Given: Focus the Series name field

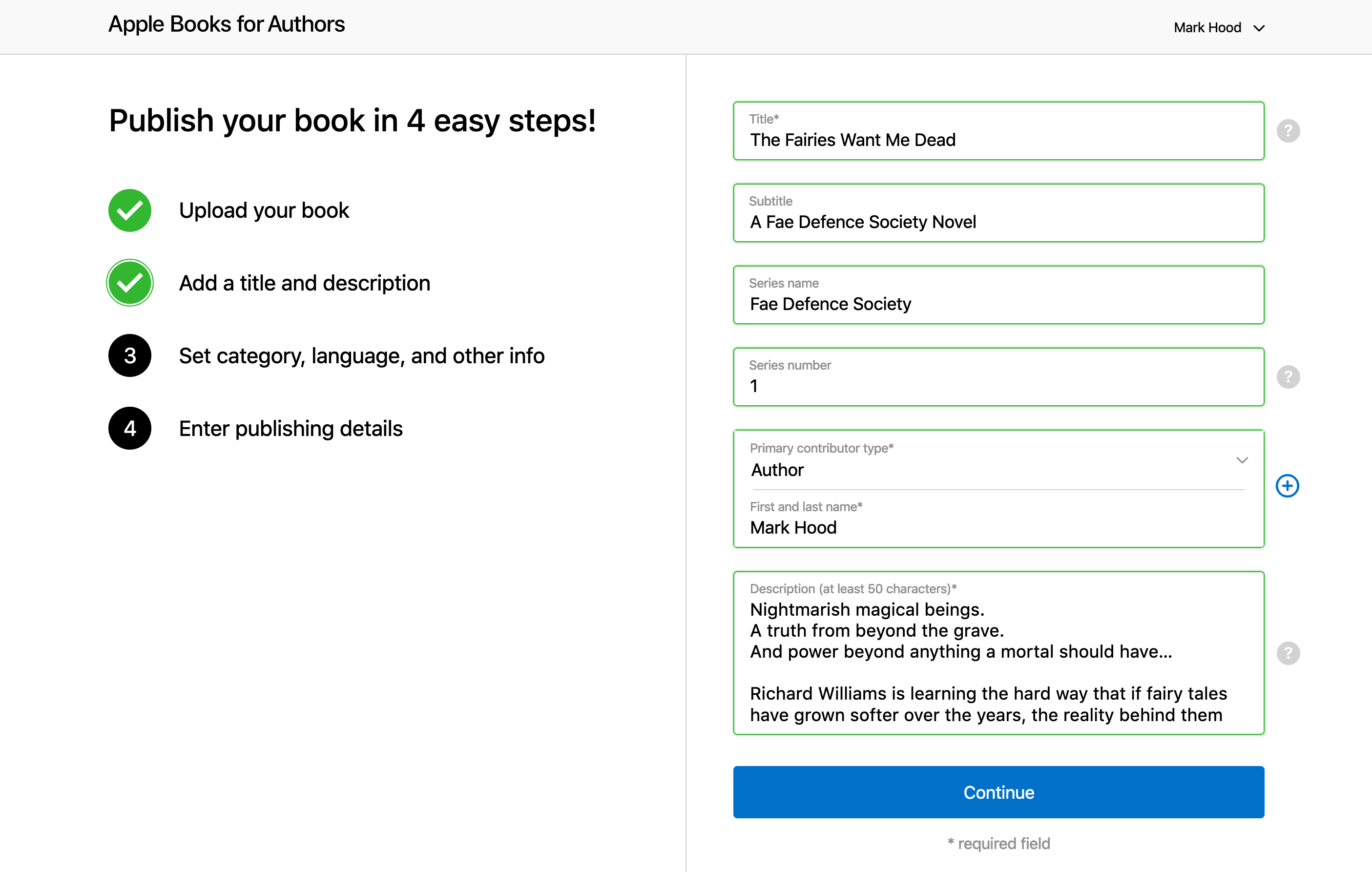Looking at the screenshot, I should (x=998, y=304).
